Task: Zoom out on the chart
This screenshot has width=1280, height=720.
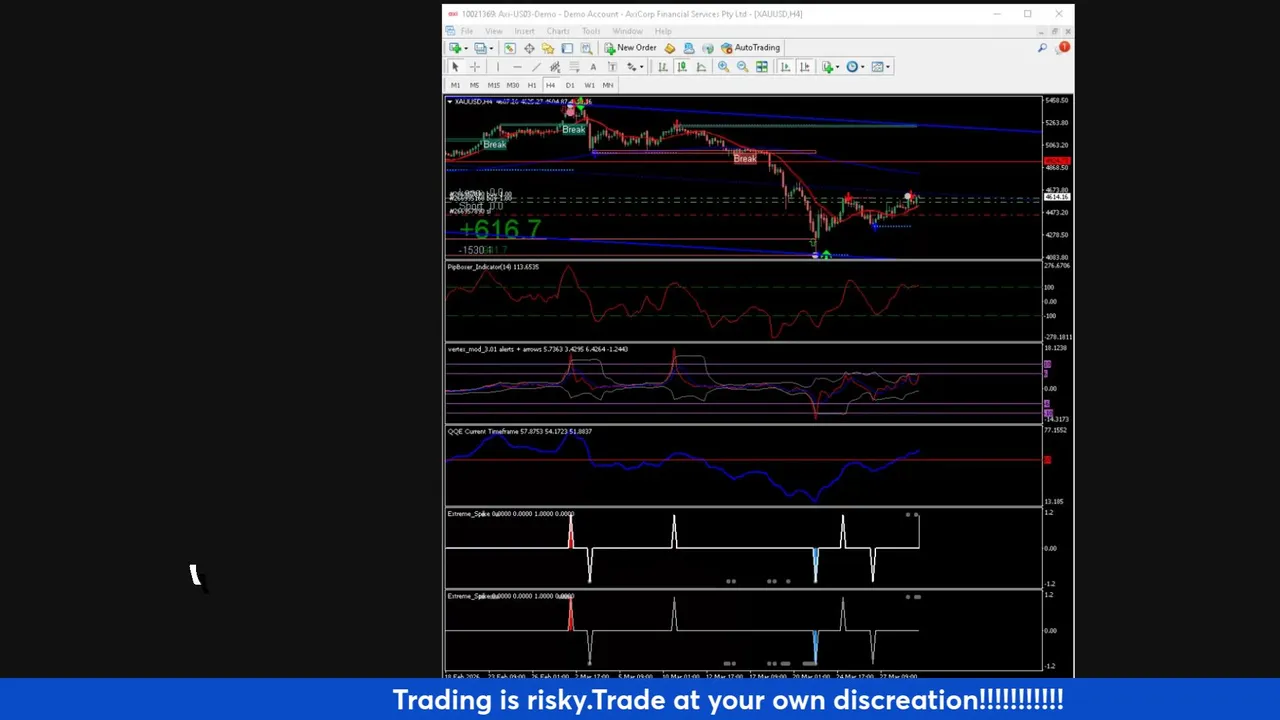Action: point(742,67)
